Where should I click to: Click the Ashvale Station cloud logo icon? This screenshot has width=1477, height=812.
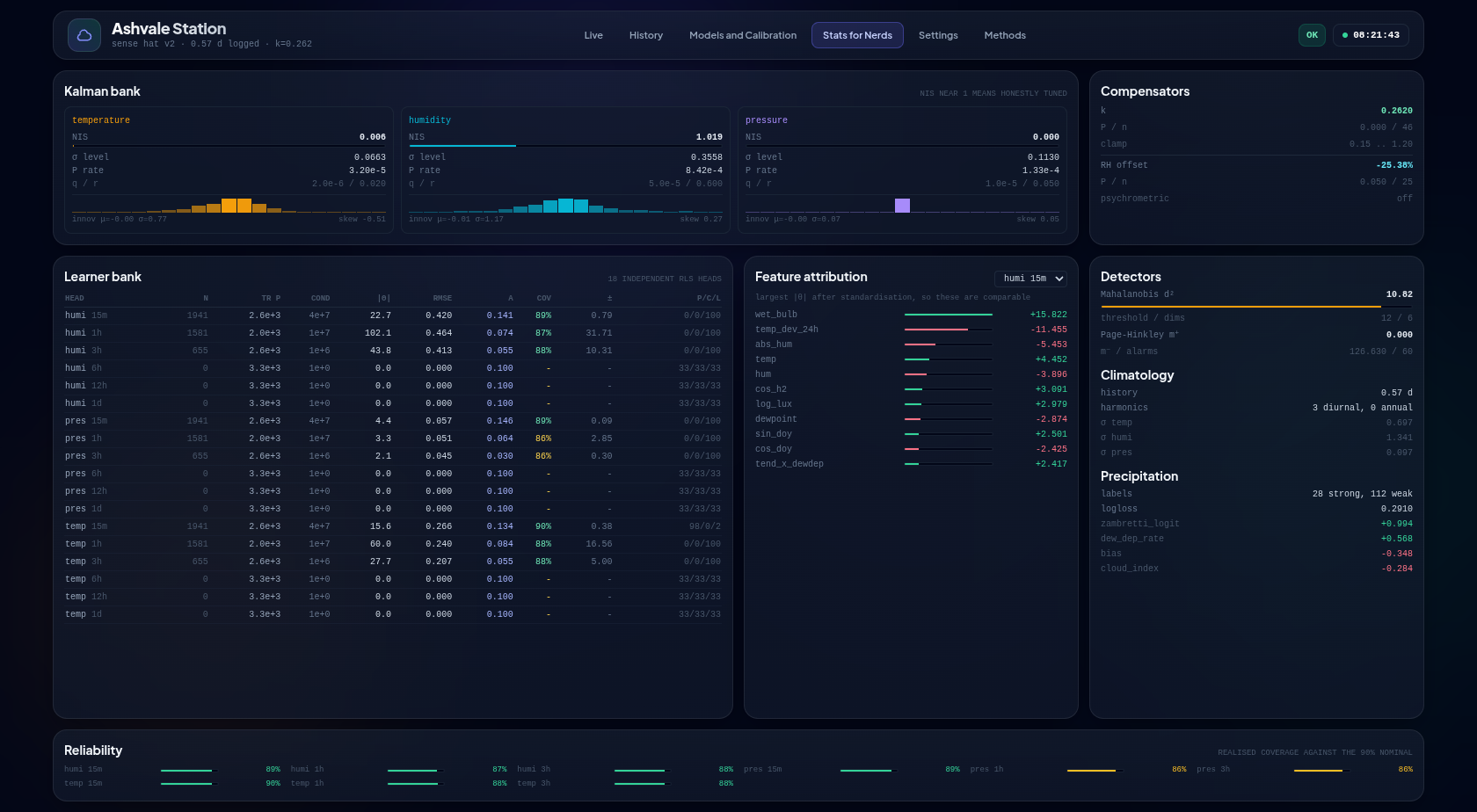click(84, 35)
